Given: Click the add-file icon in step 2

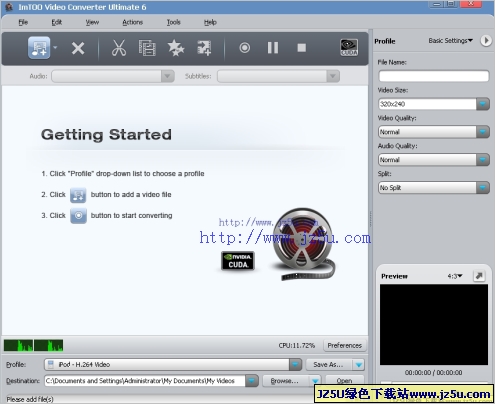Looking at the screenshot, I should point(78,195).
